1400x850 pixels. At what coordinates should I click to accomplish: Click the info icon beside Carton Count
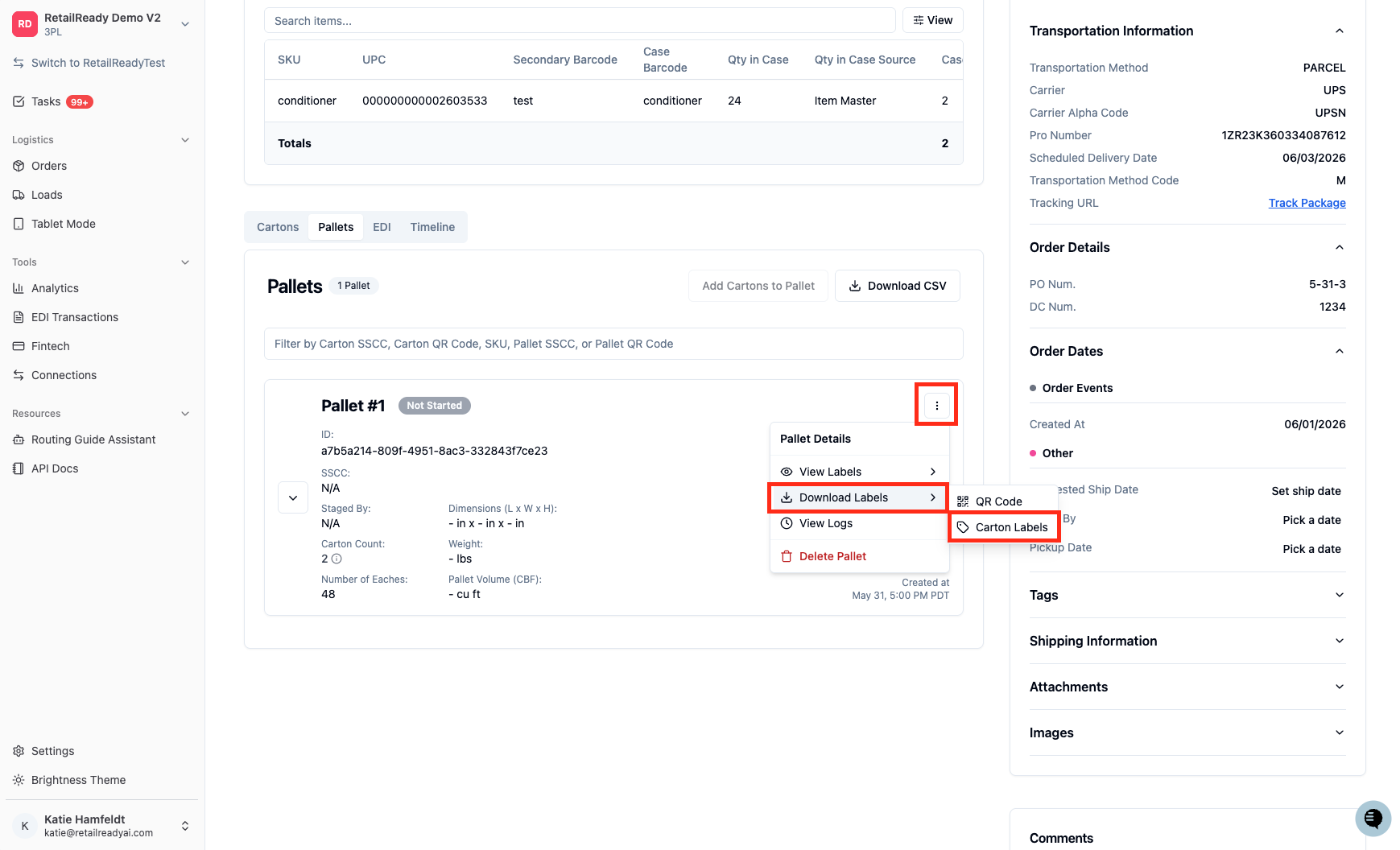(337, 559)
